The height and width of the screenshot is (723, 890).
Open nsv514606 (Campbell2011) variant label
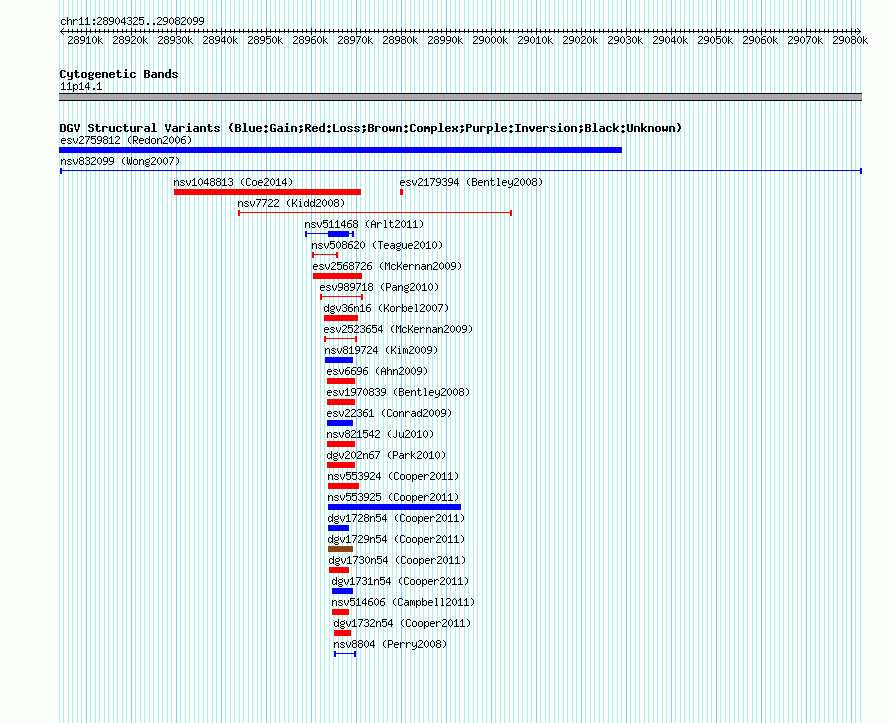pyautogui.click(x=403, y=602)
